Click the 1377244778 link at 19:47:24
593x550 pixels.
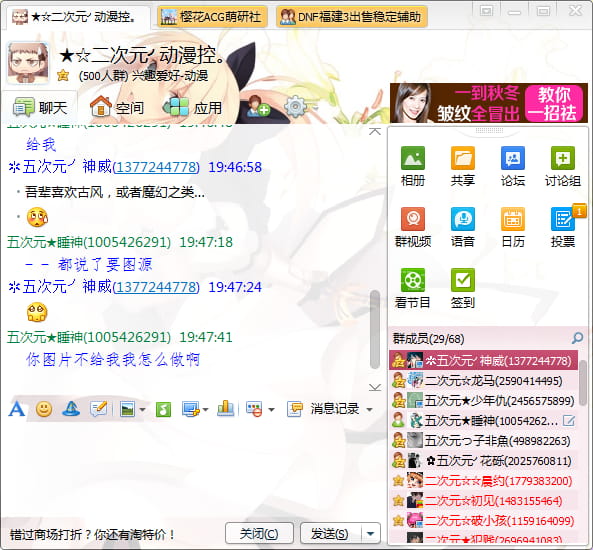156,287
